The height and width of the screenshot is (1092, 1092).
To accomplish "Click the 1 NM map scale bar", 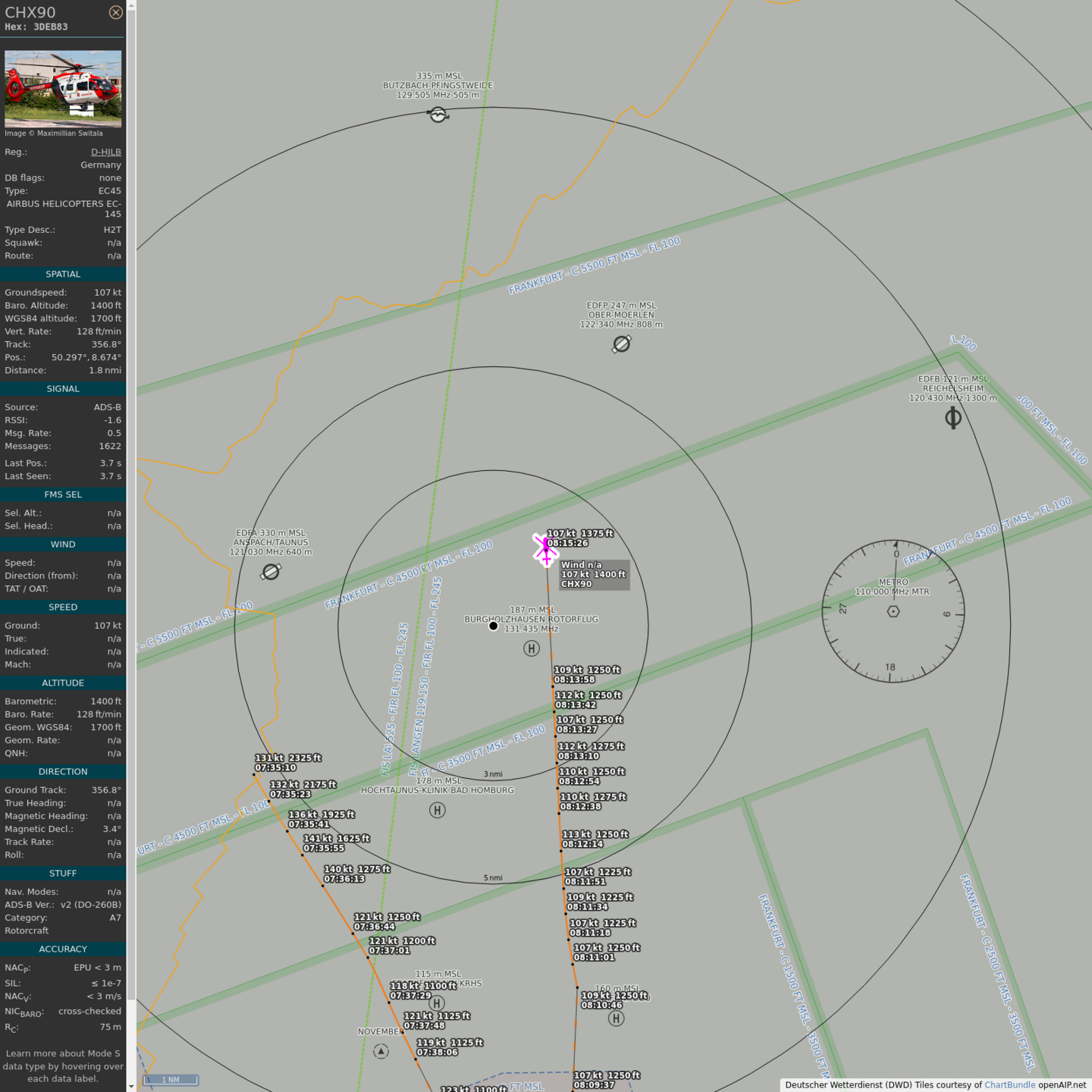I will click(171, 1079).
